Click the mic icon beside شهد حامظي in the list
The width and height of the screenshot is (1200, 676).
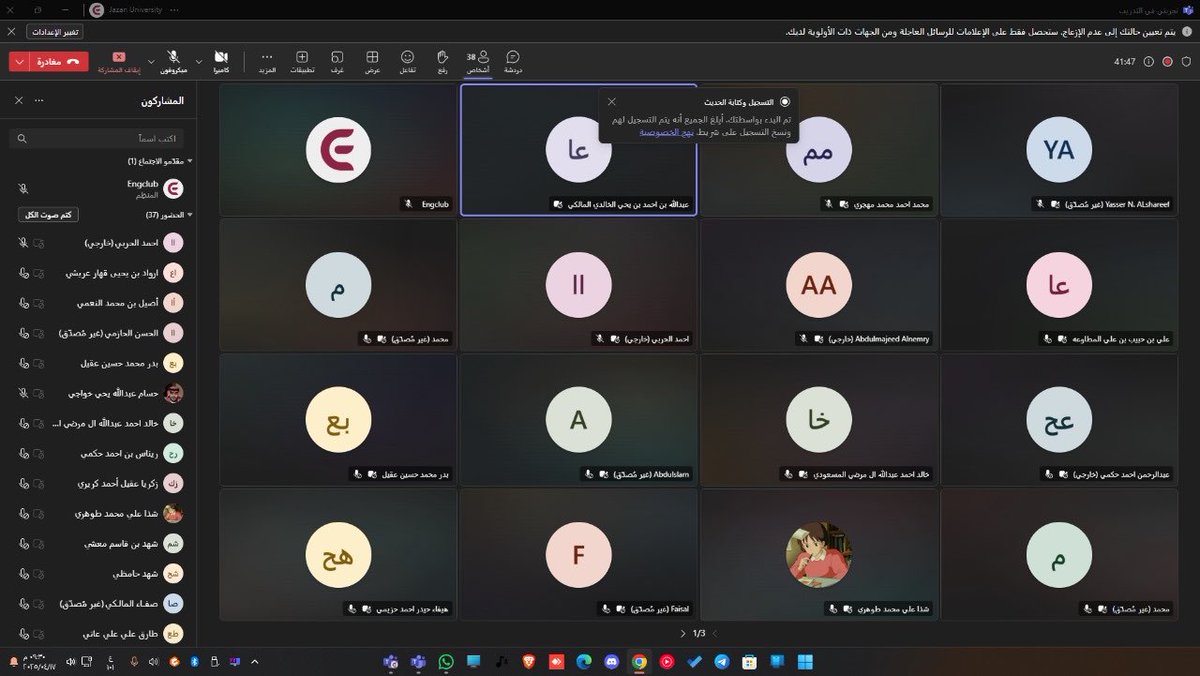pyautogui.click(x=22, y=574)
